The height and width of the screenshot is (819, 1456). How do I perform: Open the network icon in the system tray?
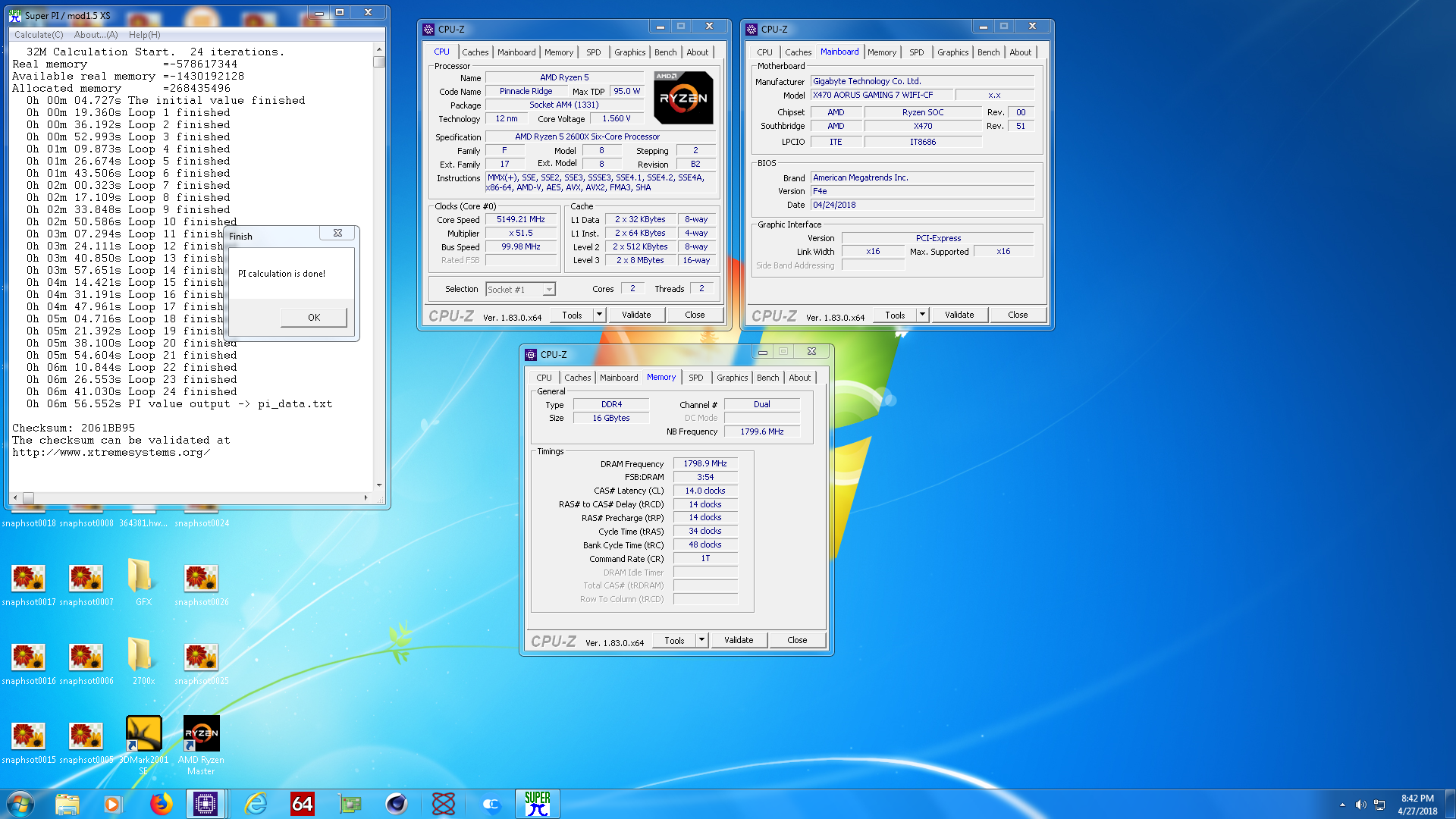[1379, 805]
